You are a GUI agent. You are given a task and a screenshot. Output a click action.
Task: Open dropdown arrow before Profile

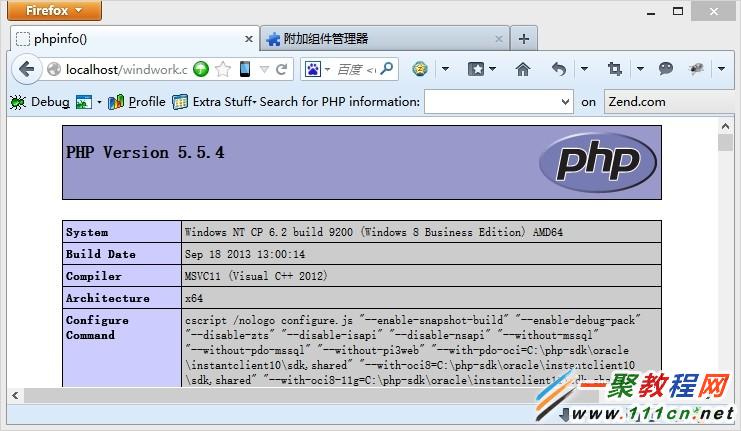pyautogui.click(x=99, y=102)
